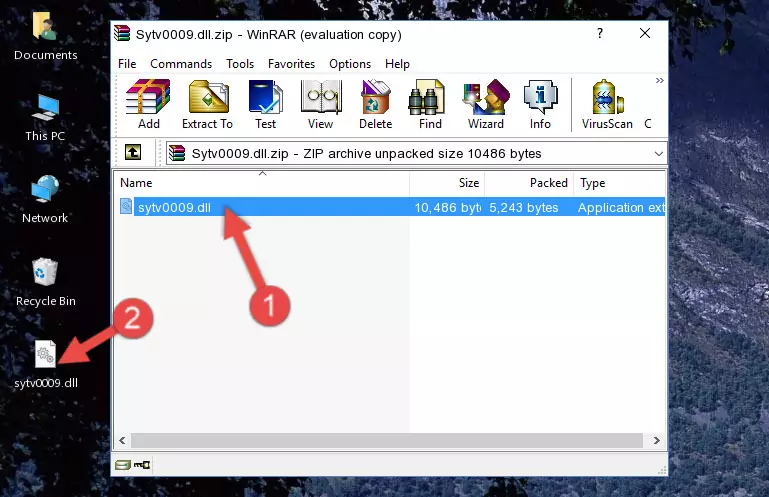Go up one folder level

(x=133, y=153)
